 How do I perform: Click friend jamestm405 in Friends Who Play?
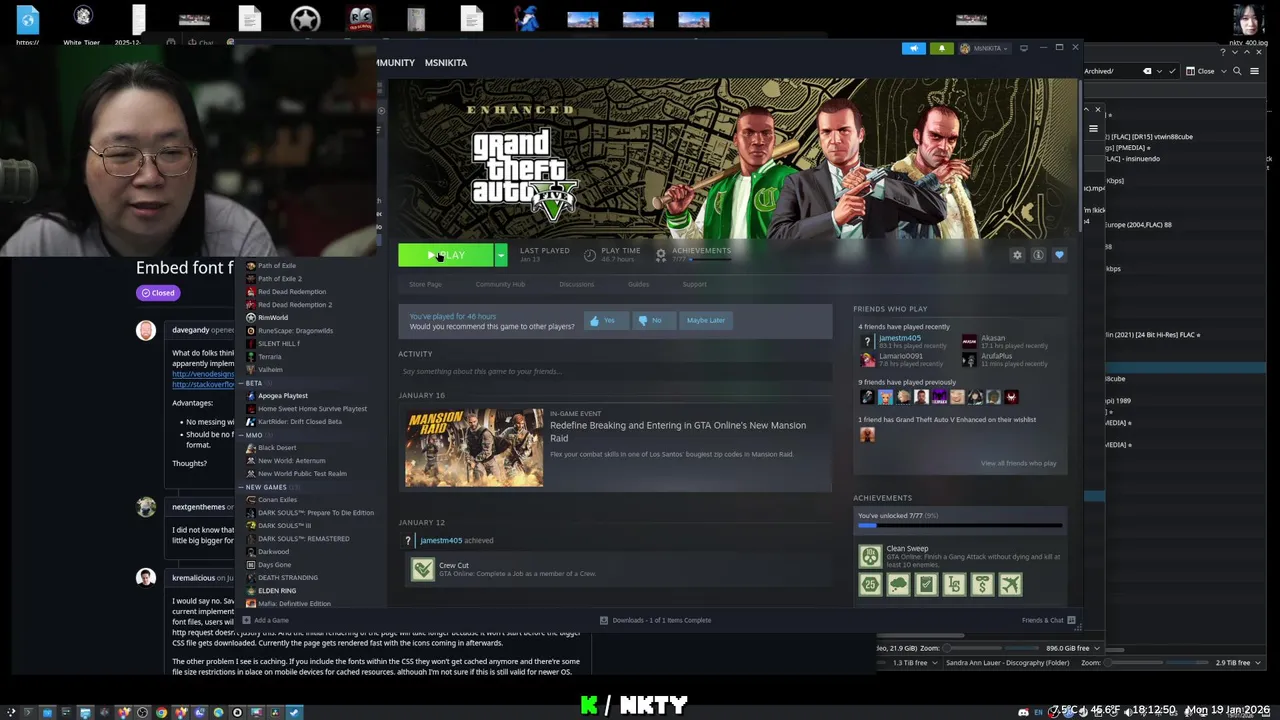point(900,338)
